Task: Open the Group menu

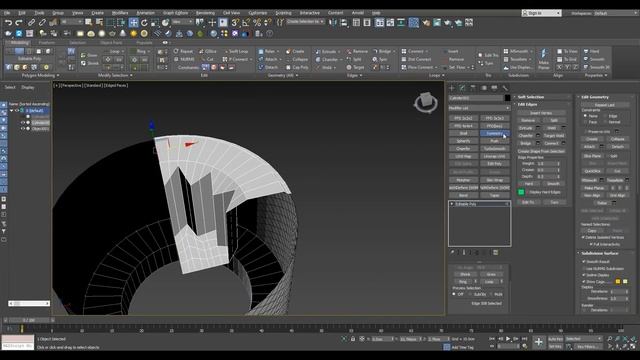Action: [x=58, y=13]
